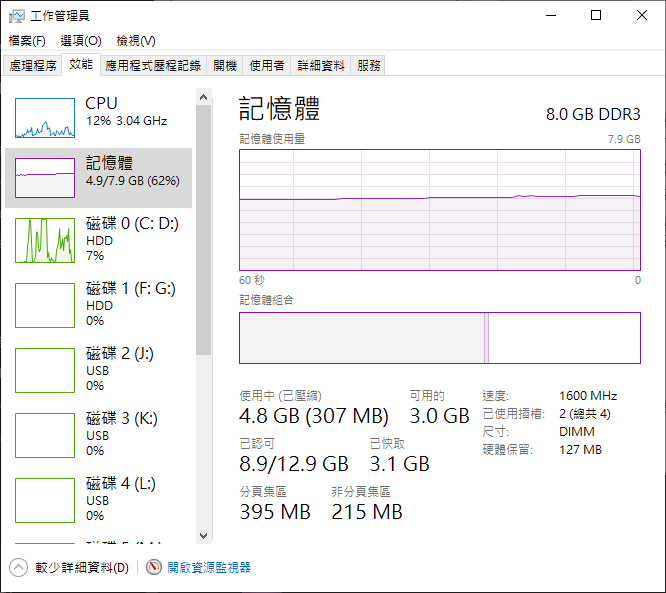Click the 1600 MHz speed value

(x=588, y=396)
